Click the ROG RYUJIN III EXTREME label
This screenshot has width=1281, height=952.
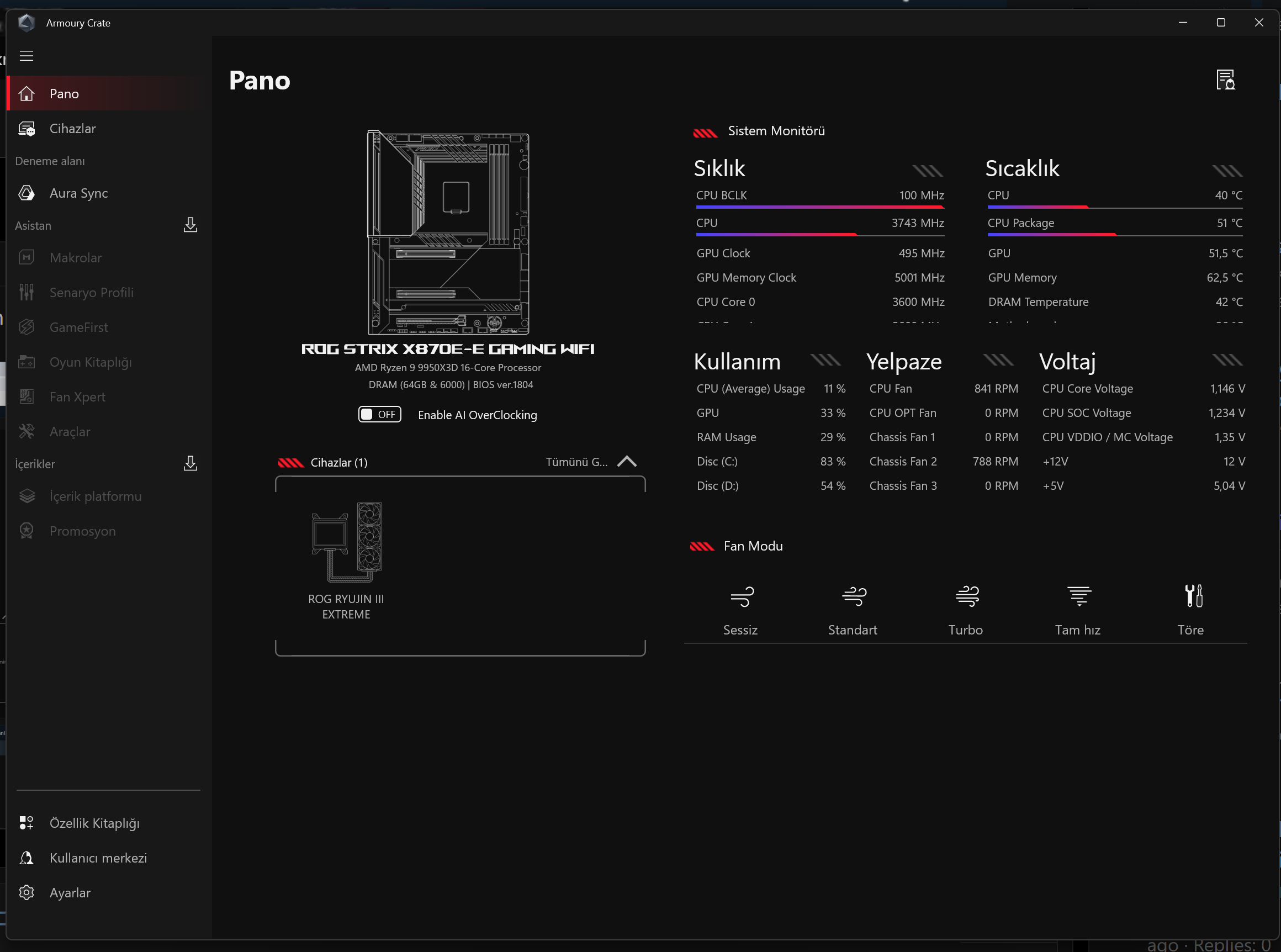click(x=346, y=607)
